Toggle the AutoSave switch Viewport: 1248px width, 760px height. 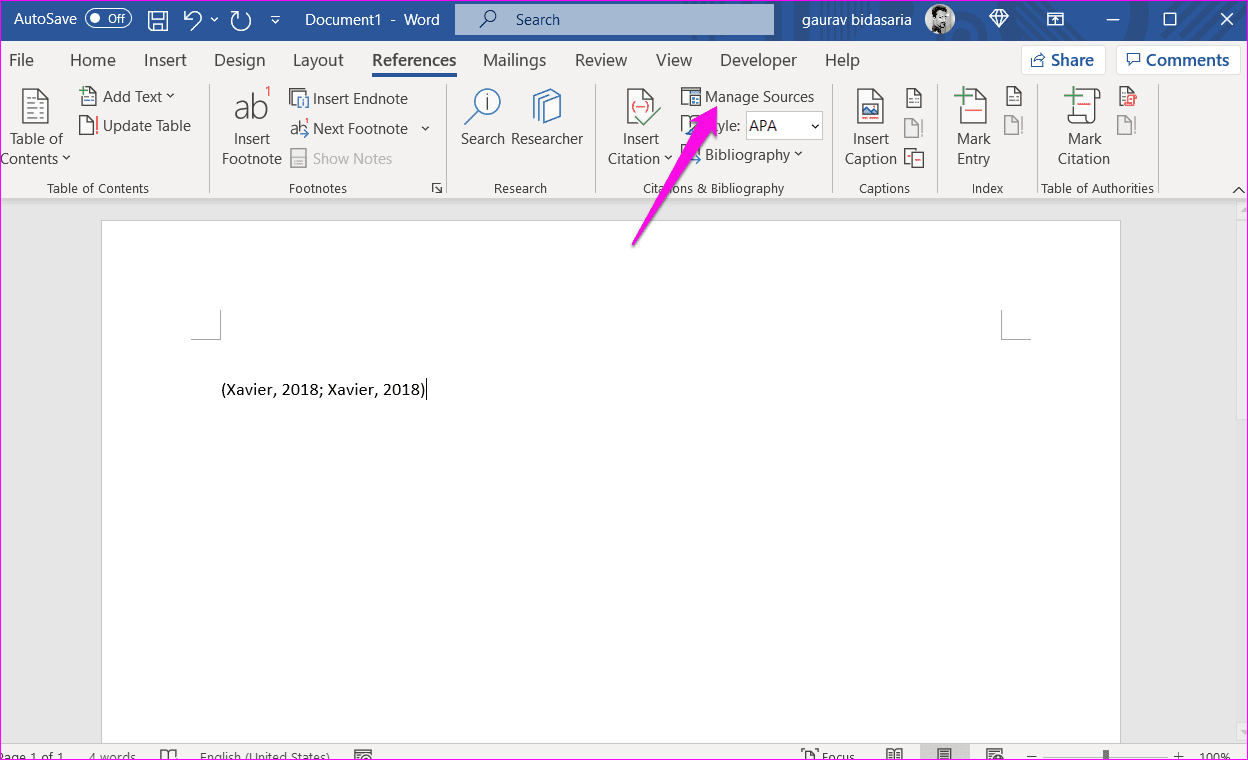108,19
